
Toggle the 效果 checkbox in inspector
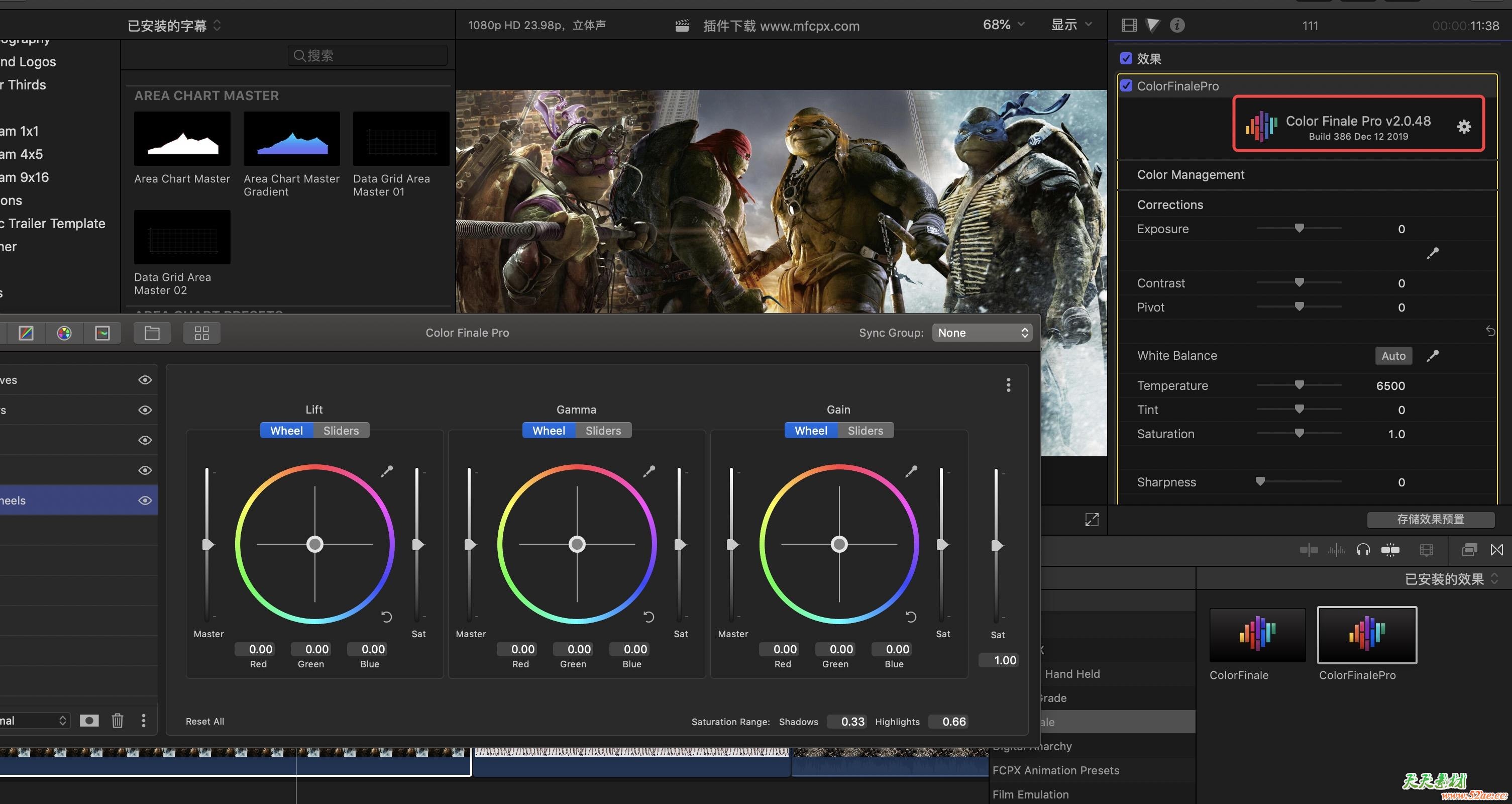pyautogui.click(x=1126, y=58)
